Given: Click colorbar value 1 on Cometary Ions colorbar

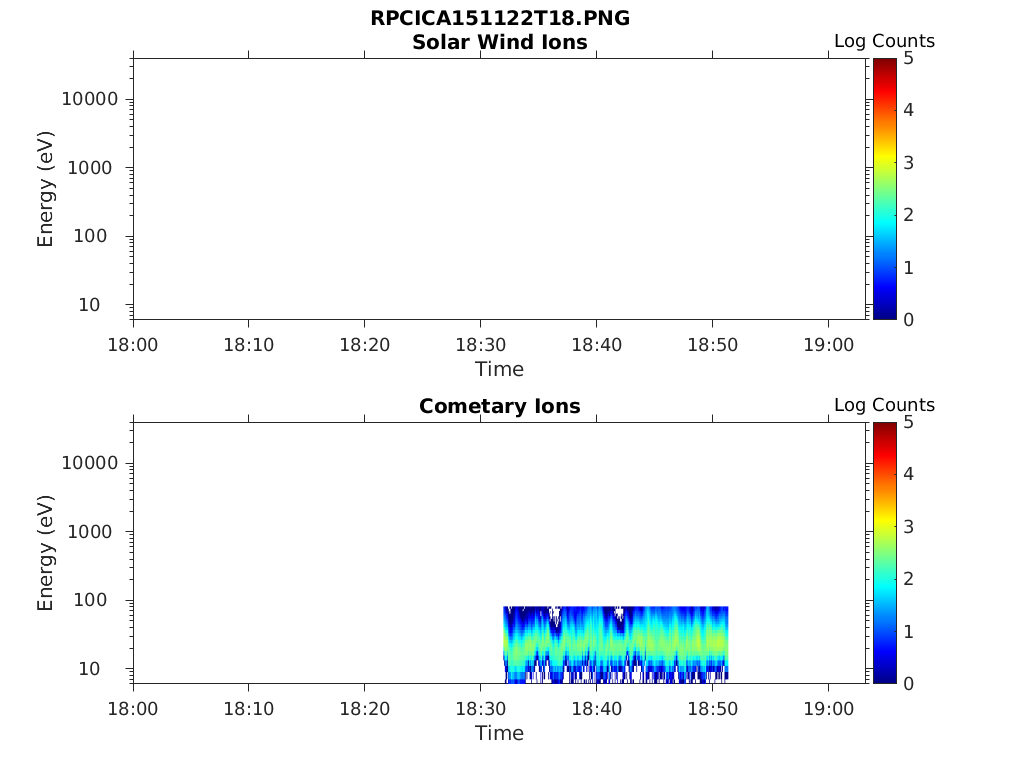Looking at the screenshot, I should [908, 632].
